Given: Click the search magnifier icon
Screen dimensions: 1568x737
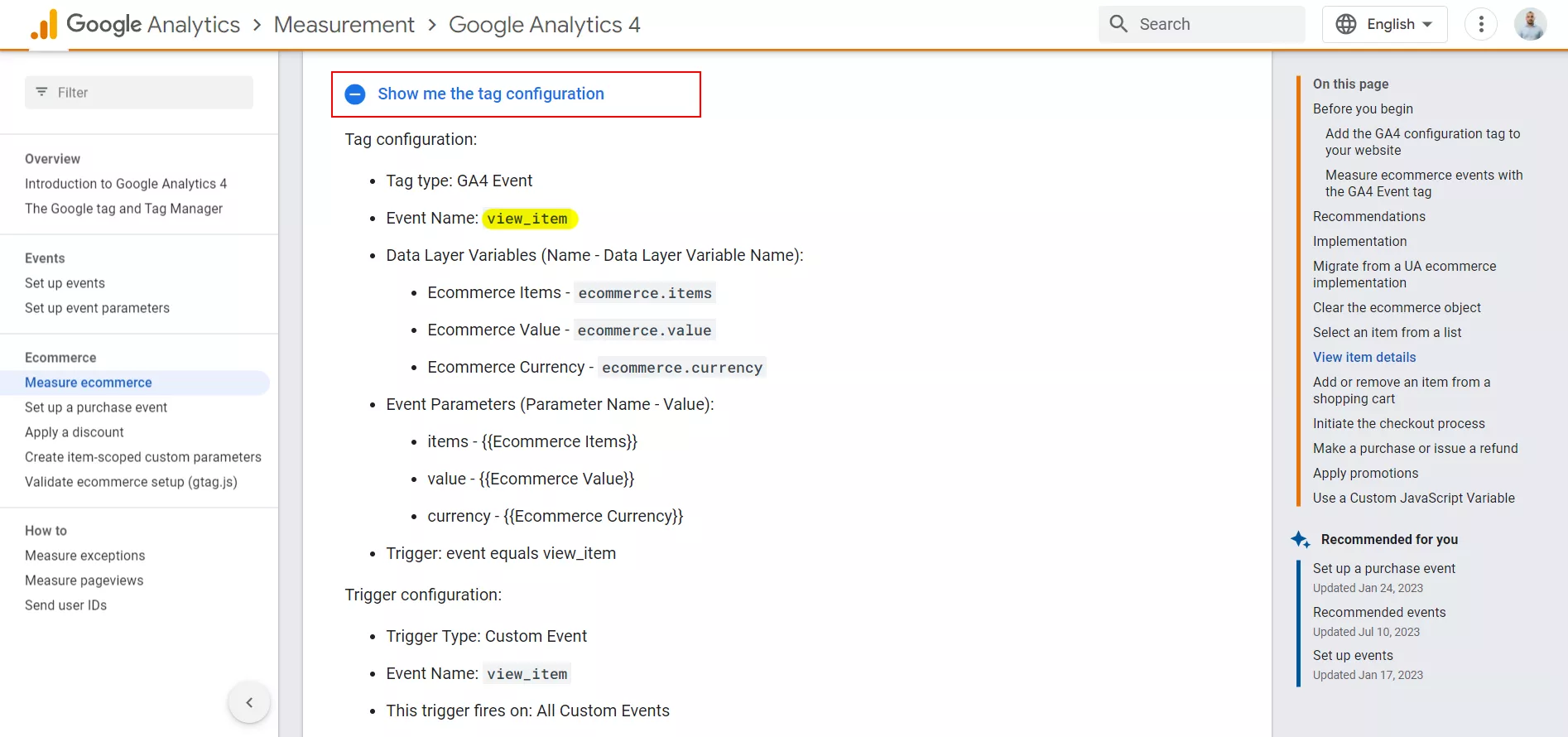Looking at the screenshot, I should pyautogui.click(x=1118, y=24).
